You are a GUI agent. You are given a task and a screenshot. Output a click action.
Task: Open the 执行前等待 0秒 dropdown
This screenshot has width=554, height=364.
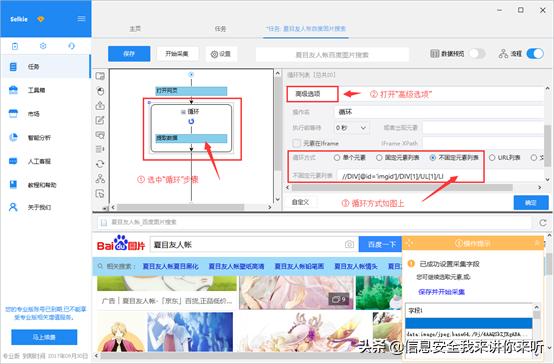coord(352,128)
